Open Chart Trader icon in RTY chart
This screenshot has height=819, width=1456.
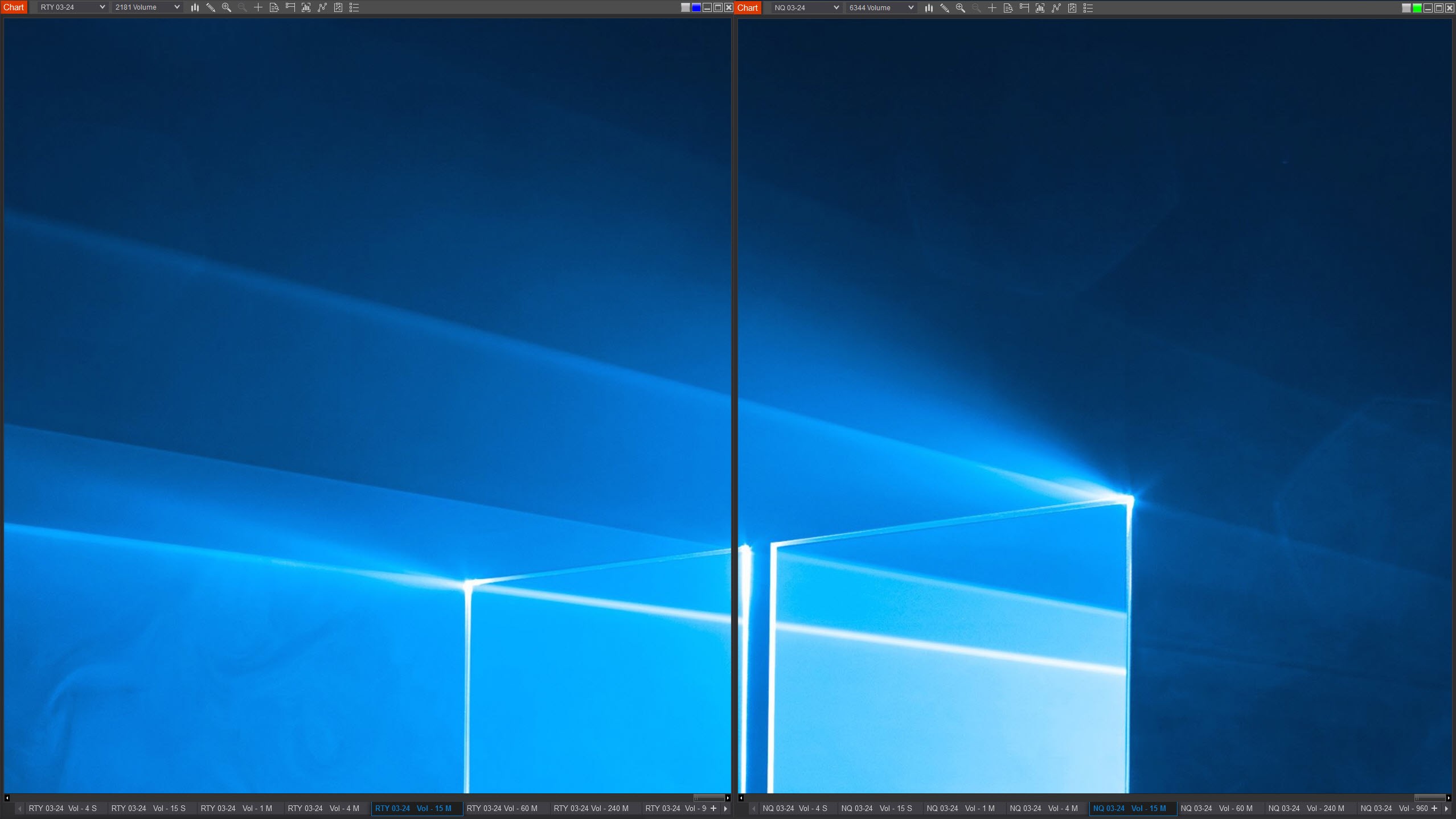pyautogui.click(x=290, y=7)
